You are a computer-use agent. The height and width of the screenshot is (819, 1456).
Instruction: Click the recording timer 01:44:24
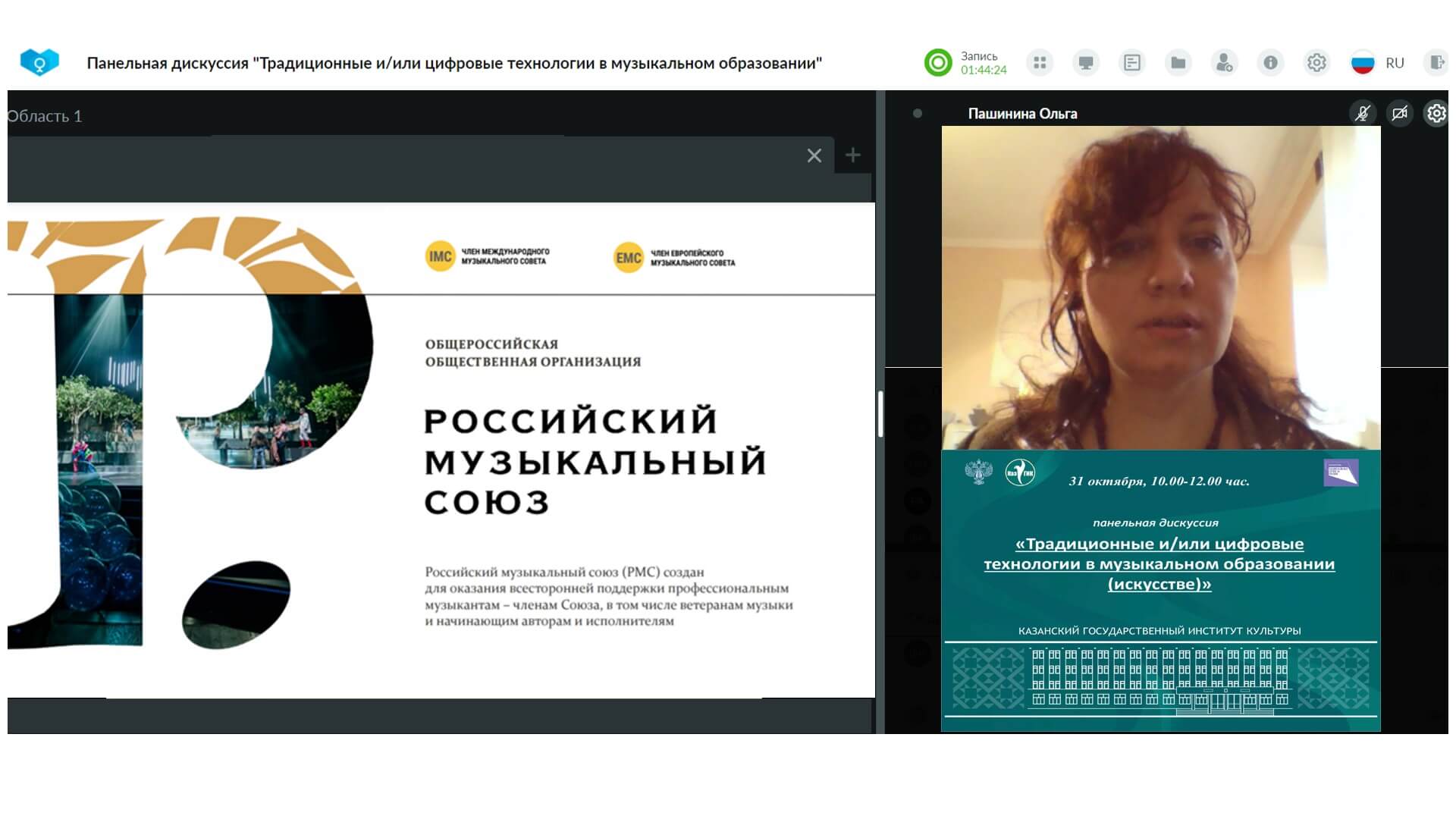point(984,71)
